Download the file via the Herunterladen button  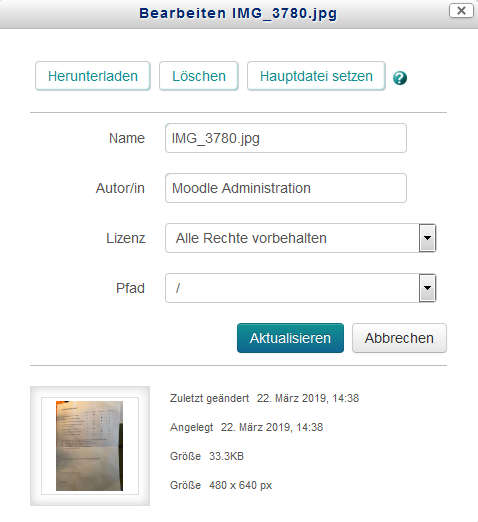click(x=93, y=76)
